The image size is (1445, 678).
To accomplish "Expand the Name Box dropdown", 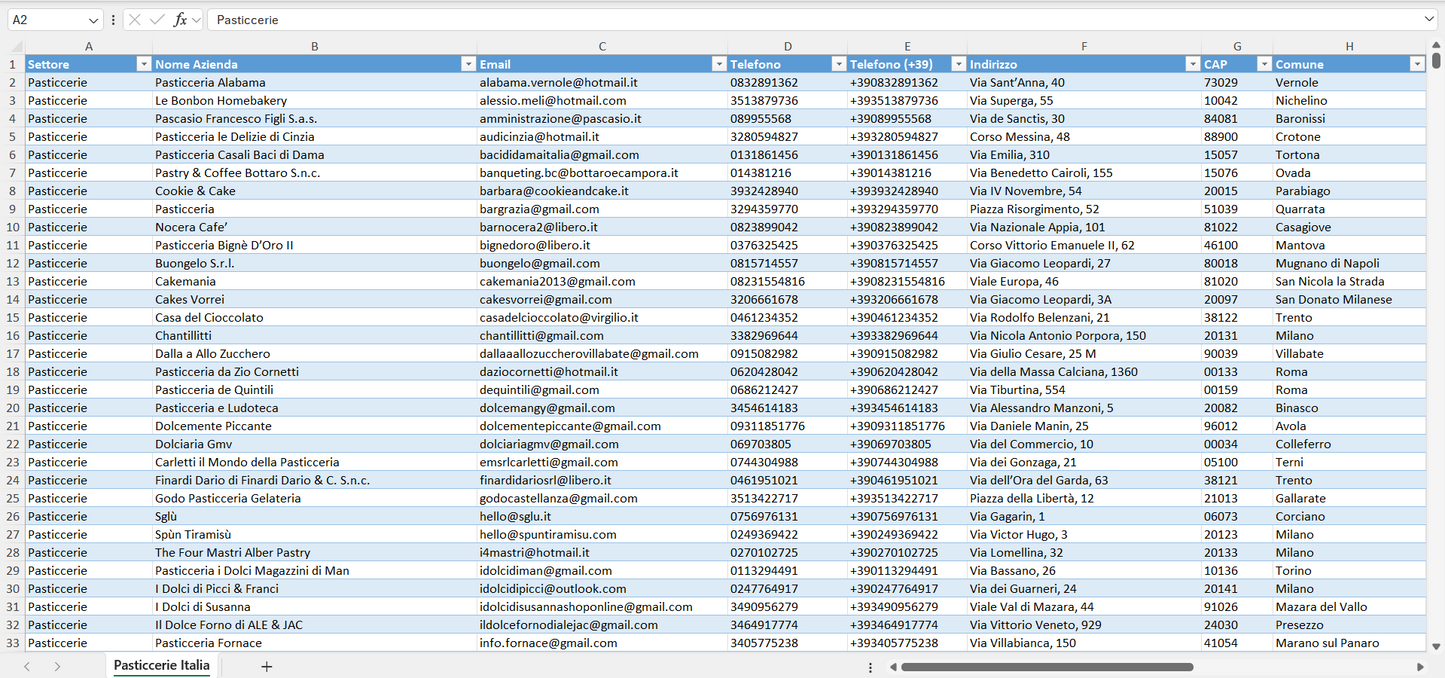I will tap(93, 20).
